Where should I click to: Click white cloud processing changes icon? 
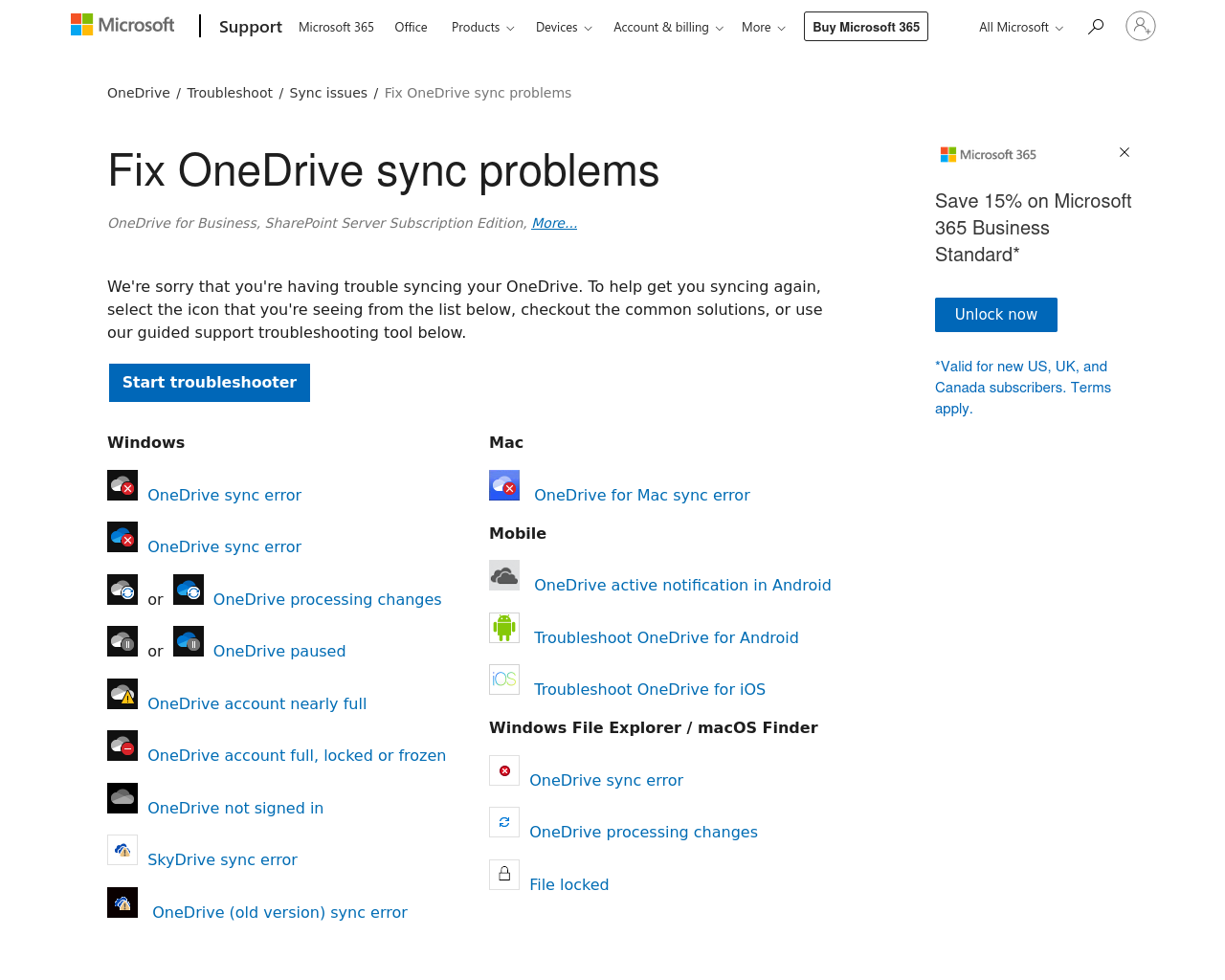point(122,590)
